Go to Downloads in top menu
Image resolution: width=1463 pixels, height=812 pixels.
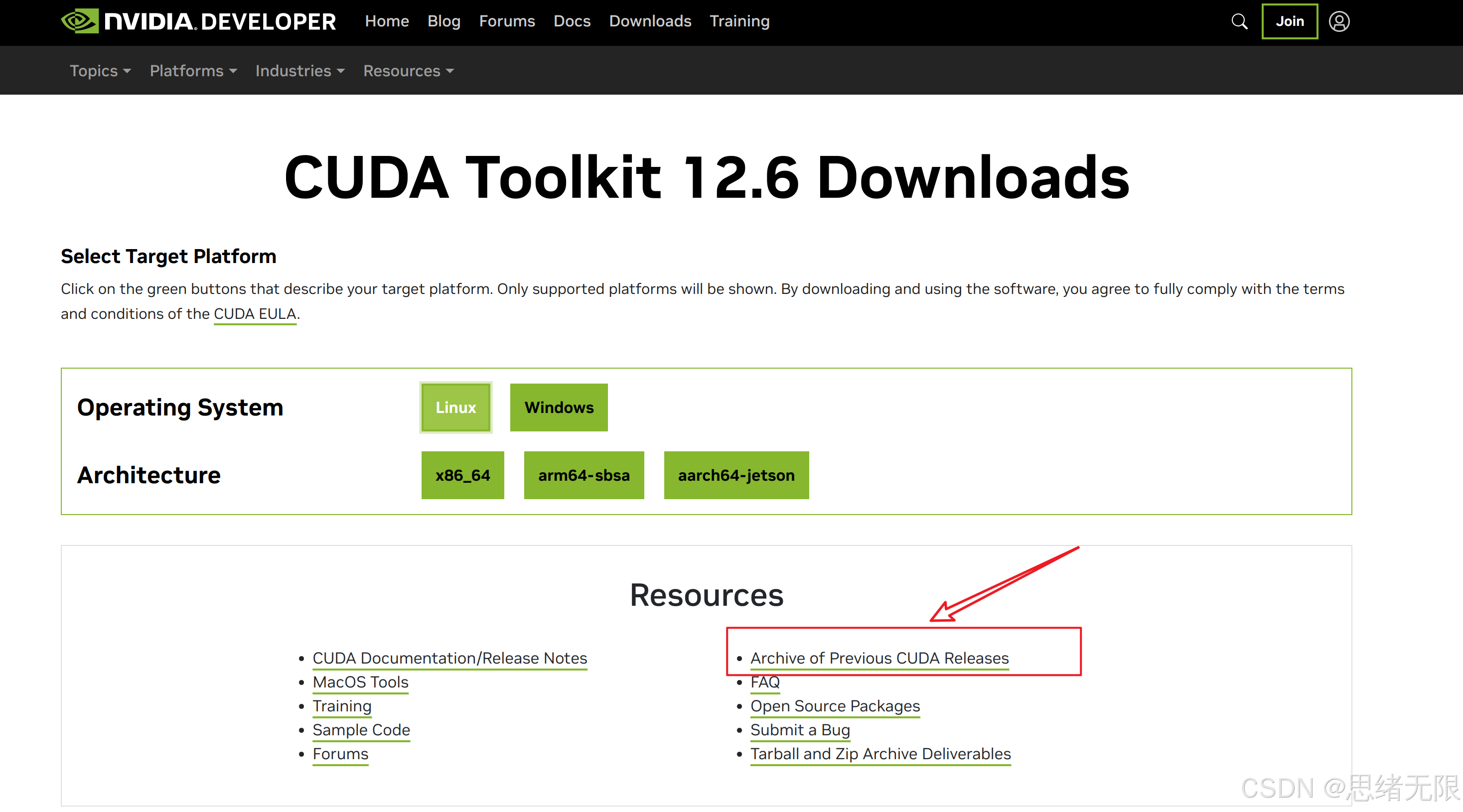pyautogui.click(x=650, y=21)
